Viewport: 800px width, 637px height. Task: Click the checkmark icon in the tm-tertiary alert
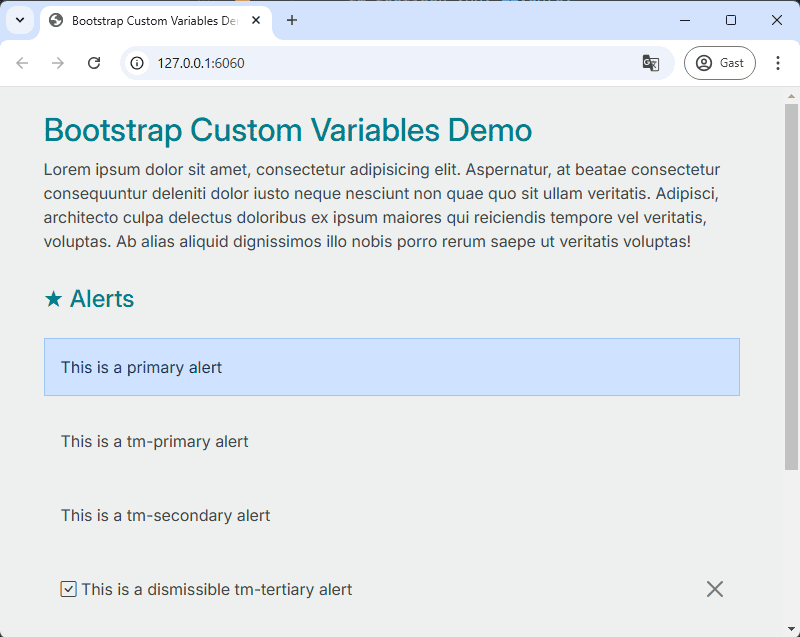point(68,589)
